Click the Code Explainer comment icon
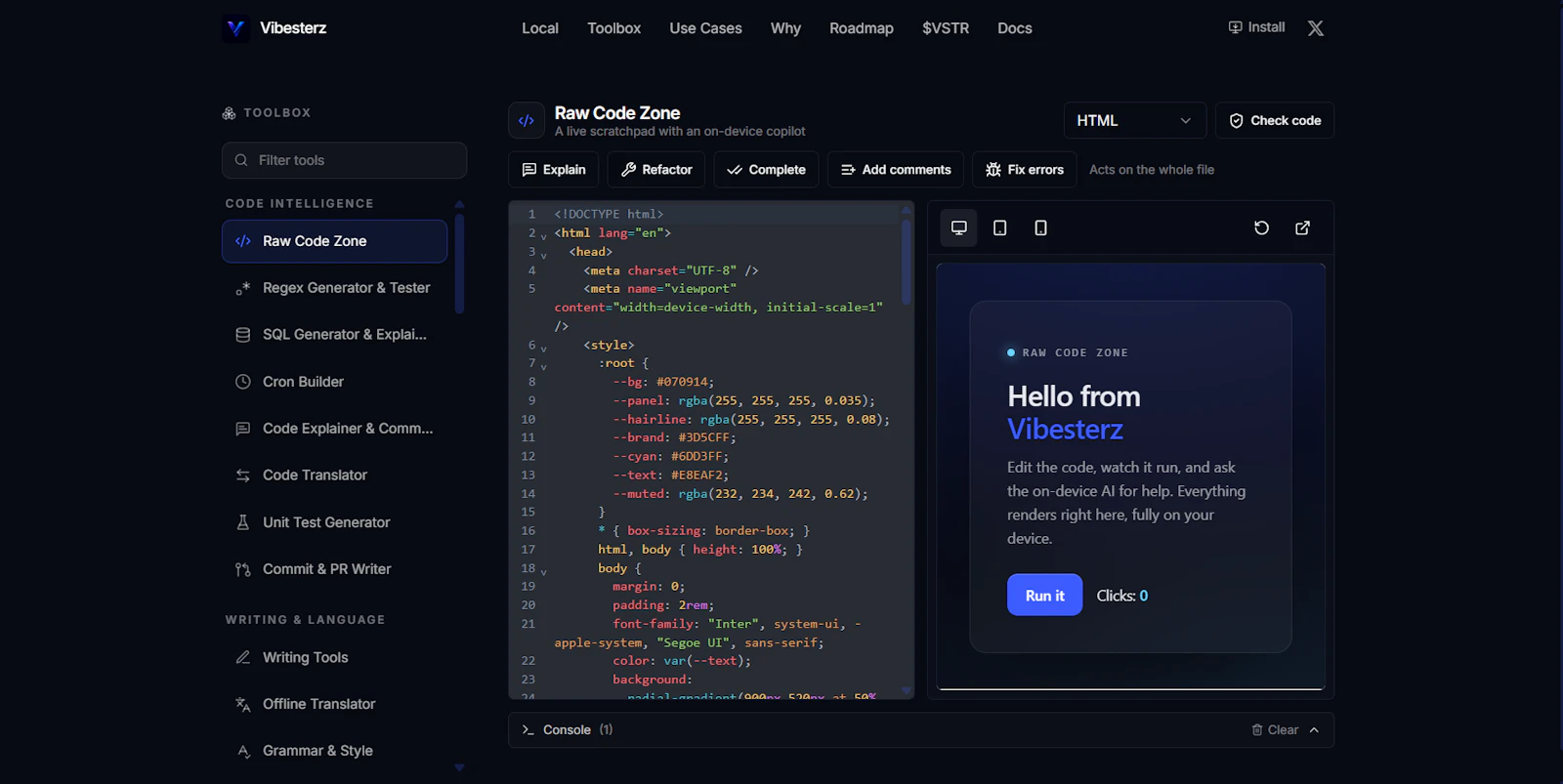The height and width of the screenshot is (784, 1563). [x=243, y=429]
